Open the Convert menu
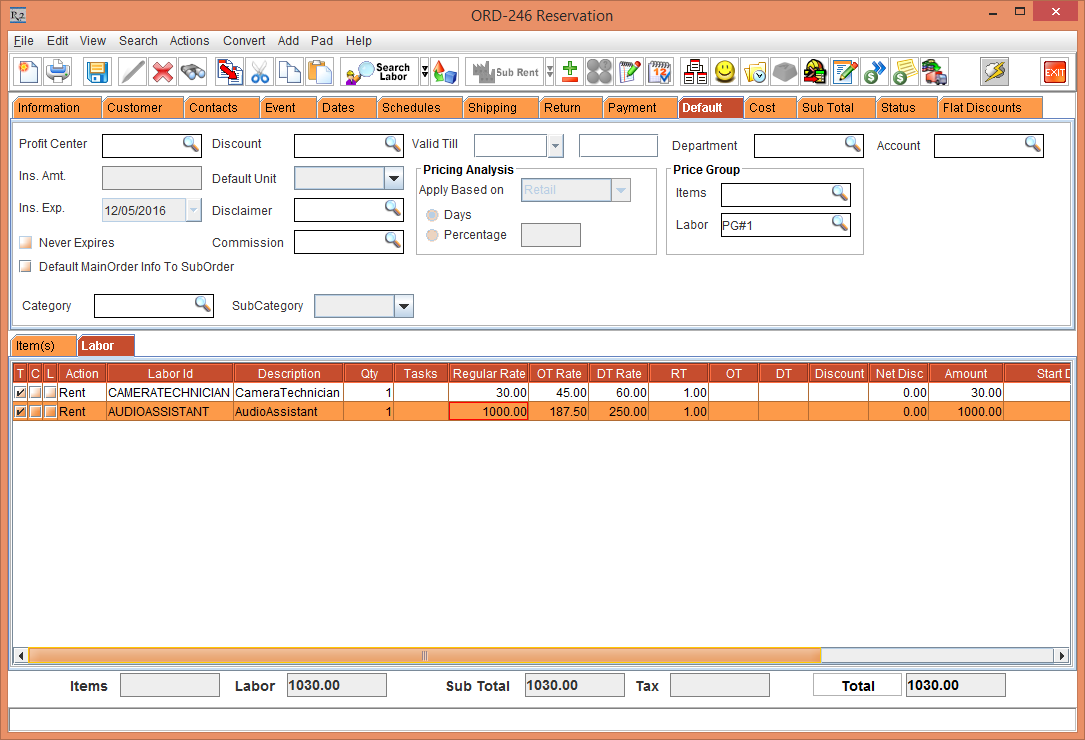This screenshot has height=740, width=1085. coord(244,41)
